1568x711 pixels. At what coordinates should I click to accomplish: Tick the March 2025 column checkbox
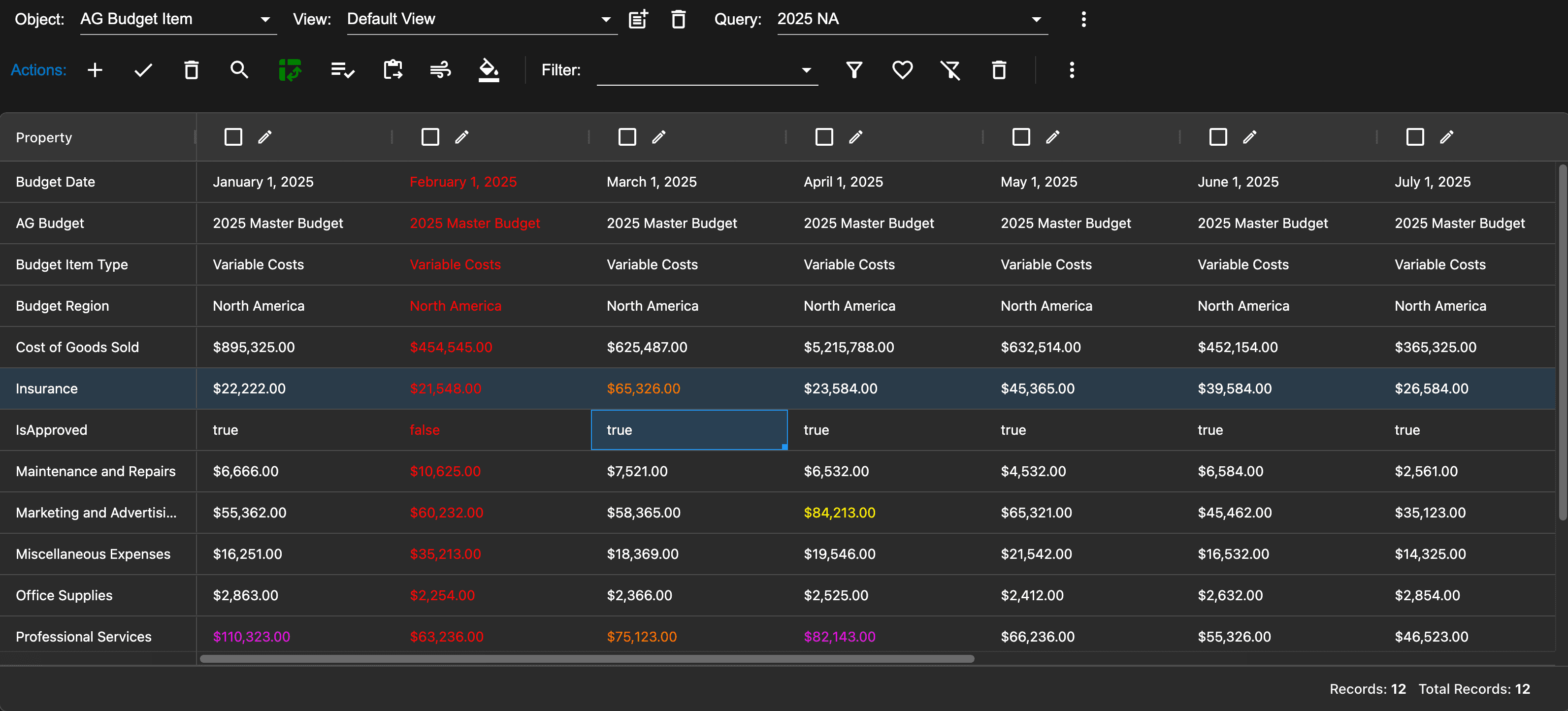[627, 137]
